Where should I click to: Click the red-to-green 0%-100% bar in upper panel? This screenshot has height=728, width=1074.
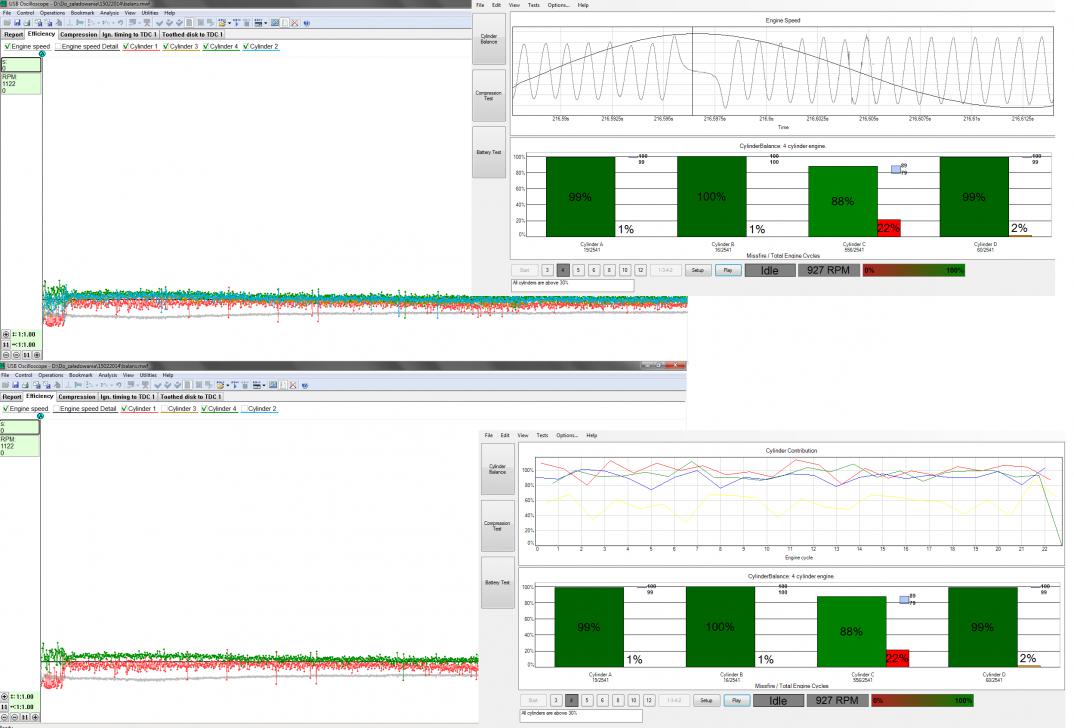(x=914, y=271)
